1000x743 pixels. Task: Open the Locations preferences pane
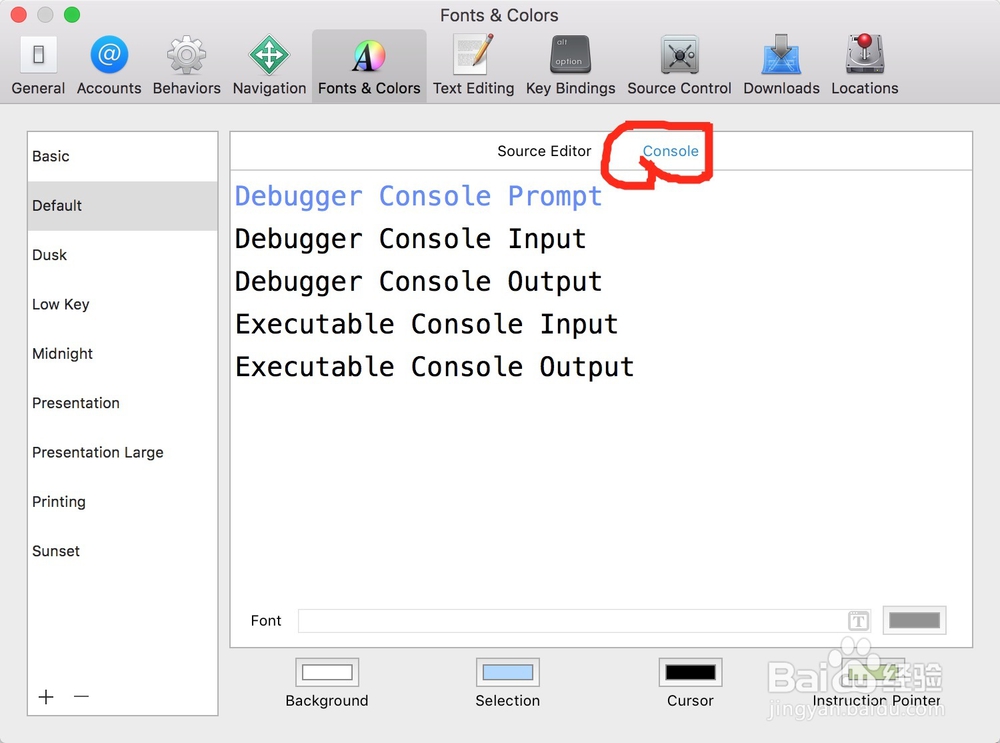tap(864, 65)
